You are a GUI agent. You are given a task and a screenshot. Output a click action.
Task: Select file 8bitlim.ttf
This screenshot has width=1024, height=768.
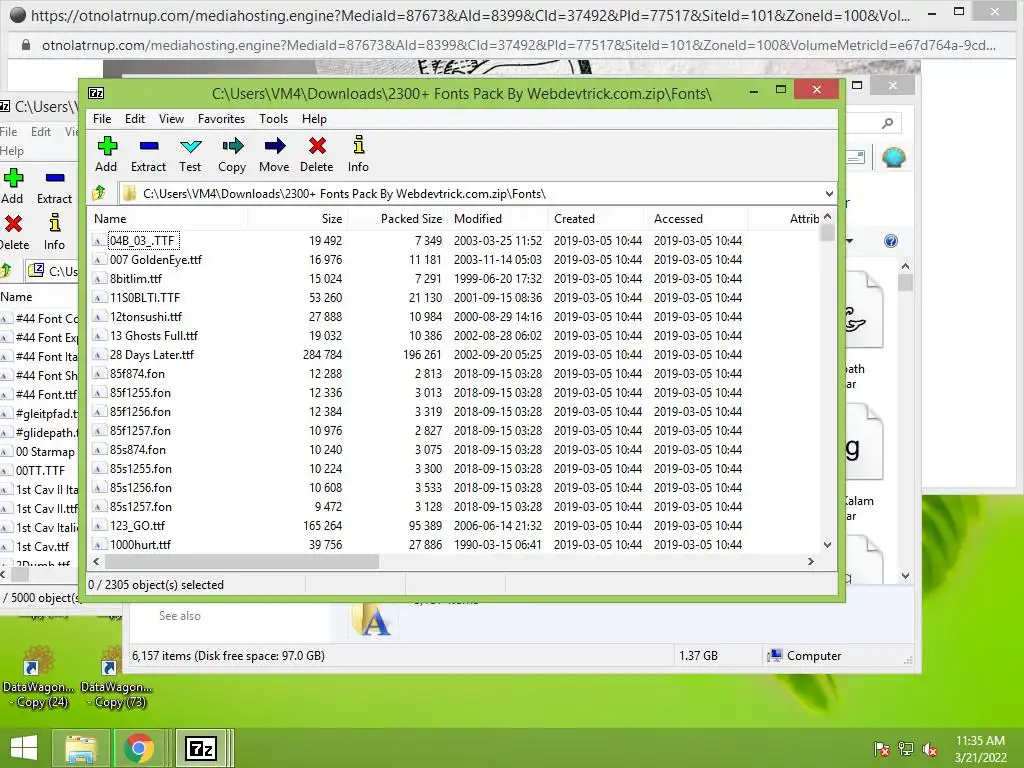coord(136,278)
